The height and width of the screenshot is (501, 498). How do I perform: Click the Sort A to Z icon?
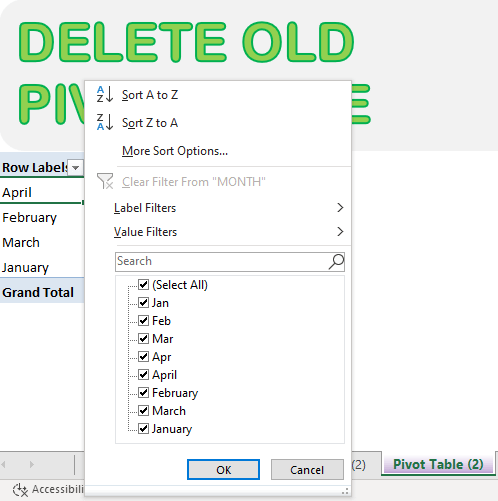click(x=105, y=94)
